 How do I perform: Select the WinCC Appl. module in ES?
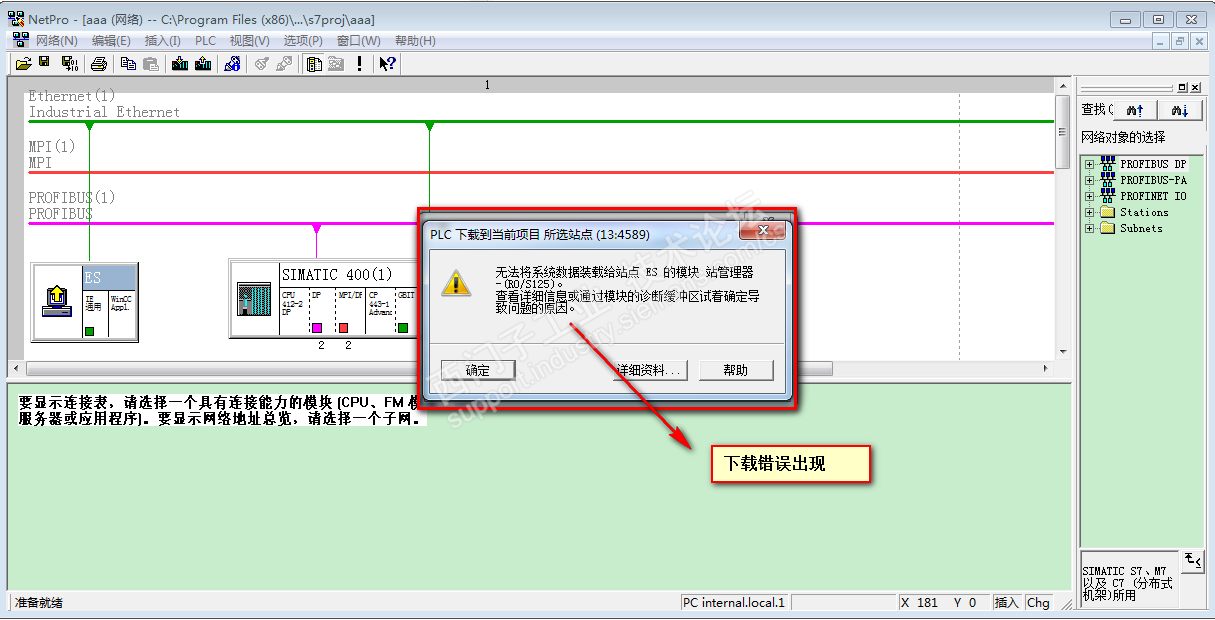tap(121, 312)
